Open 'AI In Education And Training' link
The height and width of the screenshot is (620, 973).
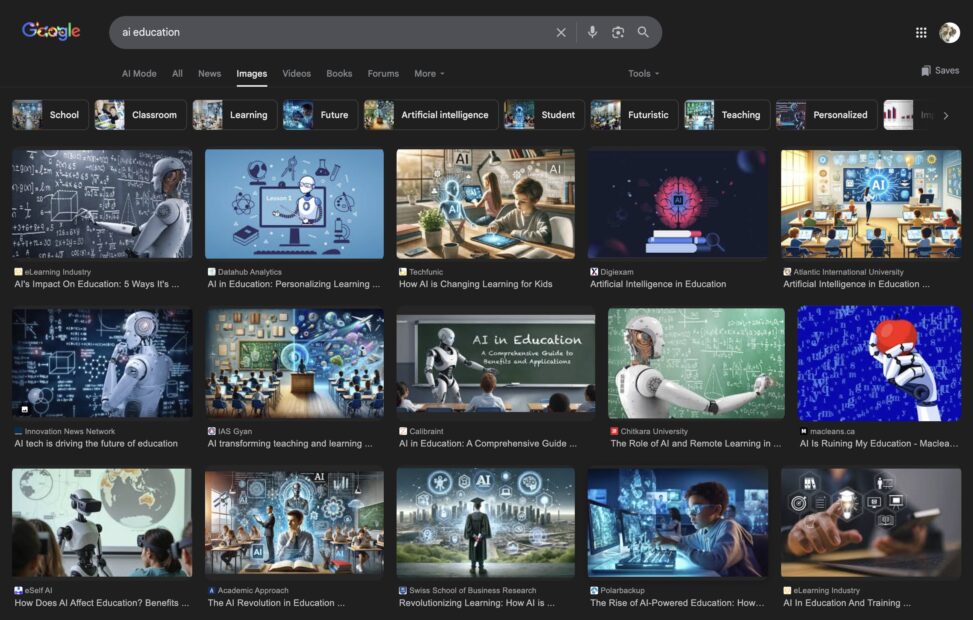coord(847,603)
